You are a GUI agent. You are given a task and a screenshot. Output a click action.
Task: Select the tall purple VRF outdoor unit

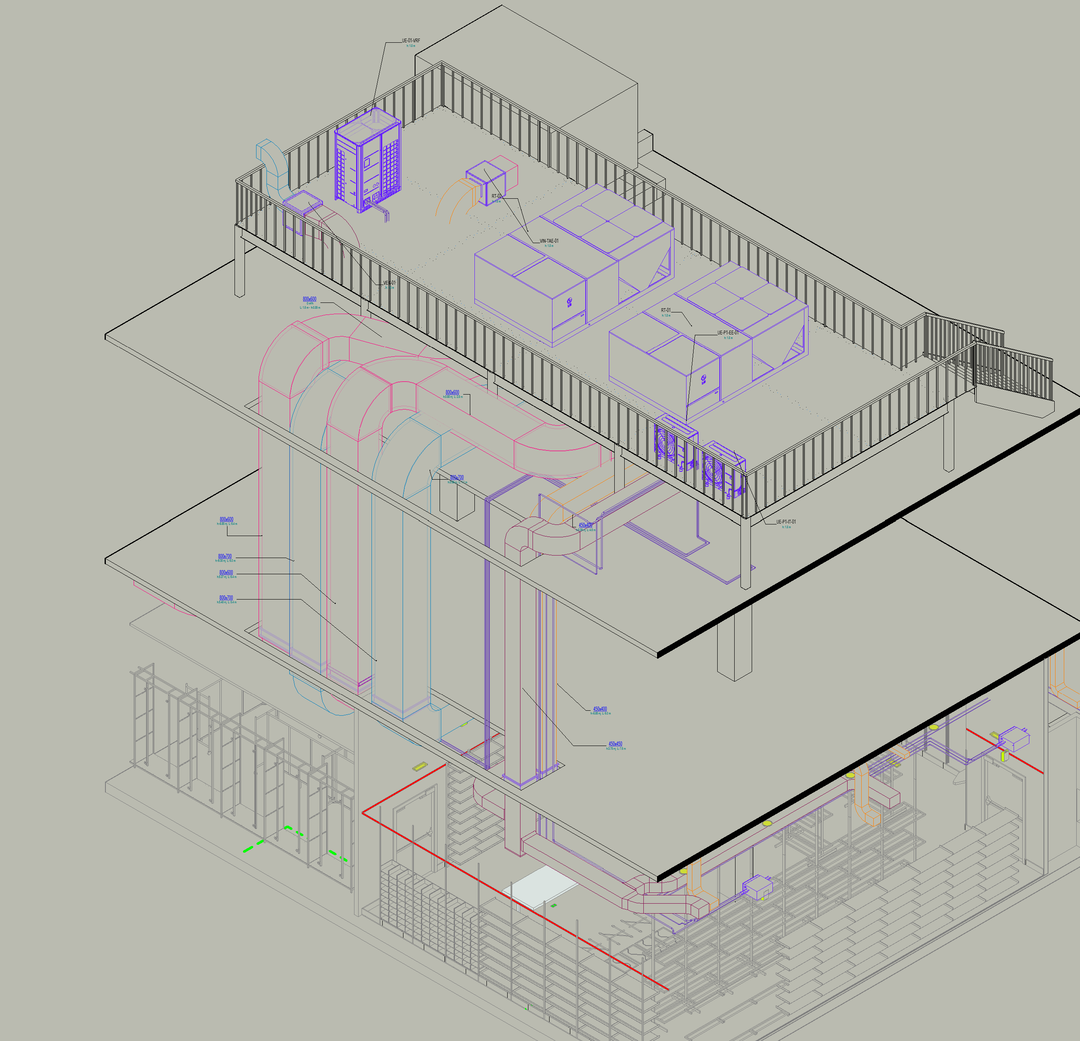pyautogui.click(x=366, y=162)
